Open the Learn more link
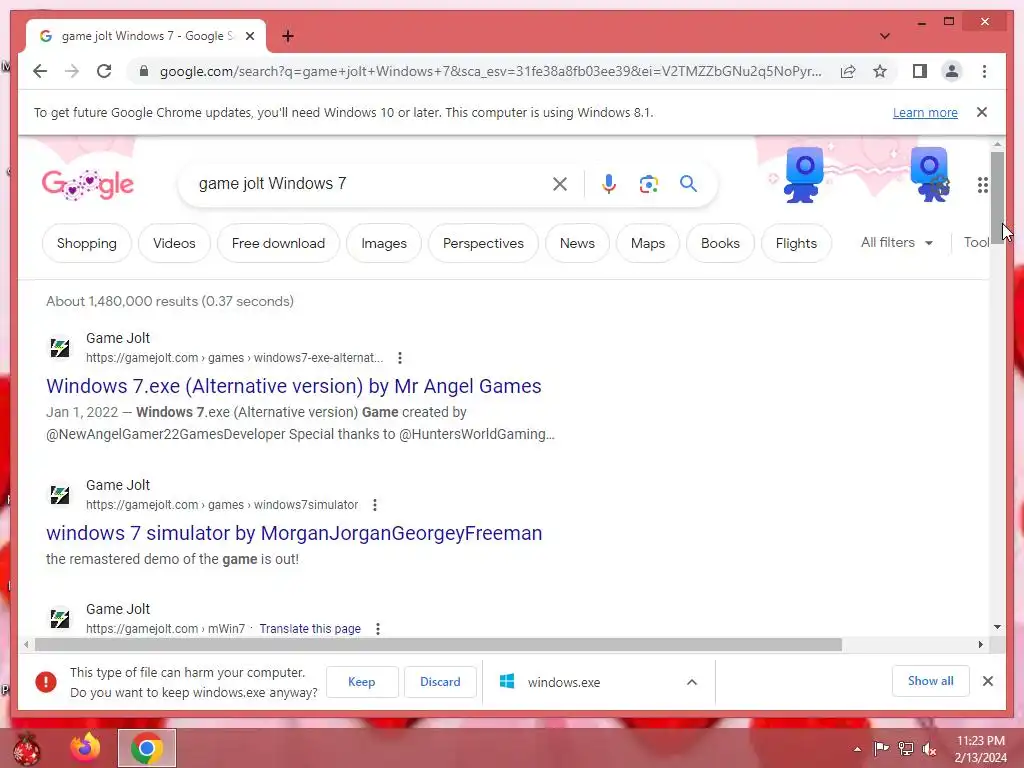The height and width of the screenshot is (768, 1024). click(925, 112)
